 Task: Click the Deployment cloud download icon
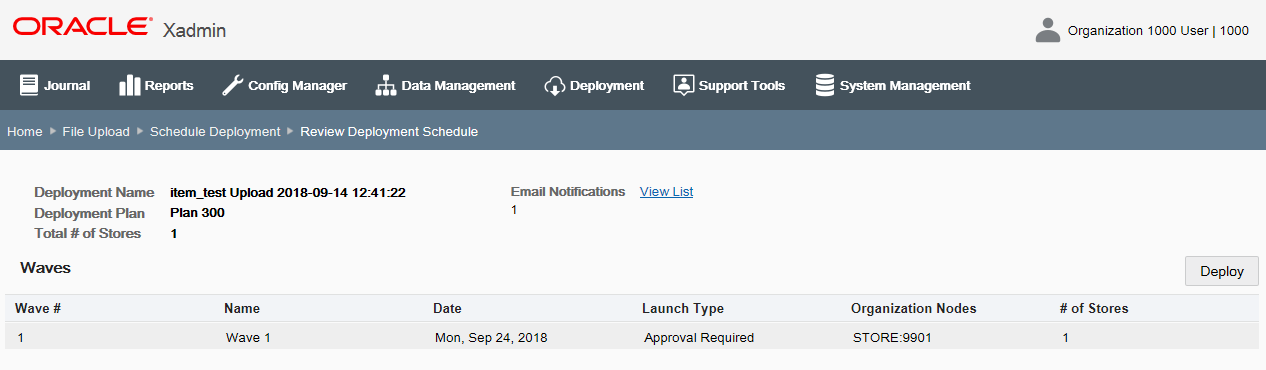[x=555, y=85]
